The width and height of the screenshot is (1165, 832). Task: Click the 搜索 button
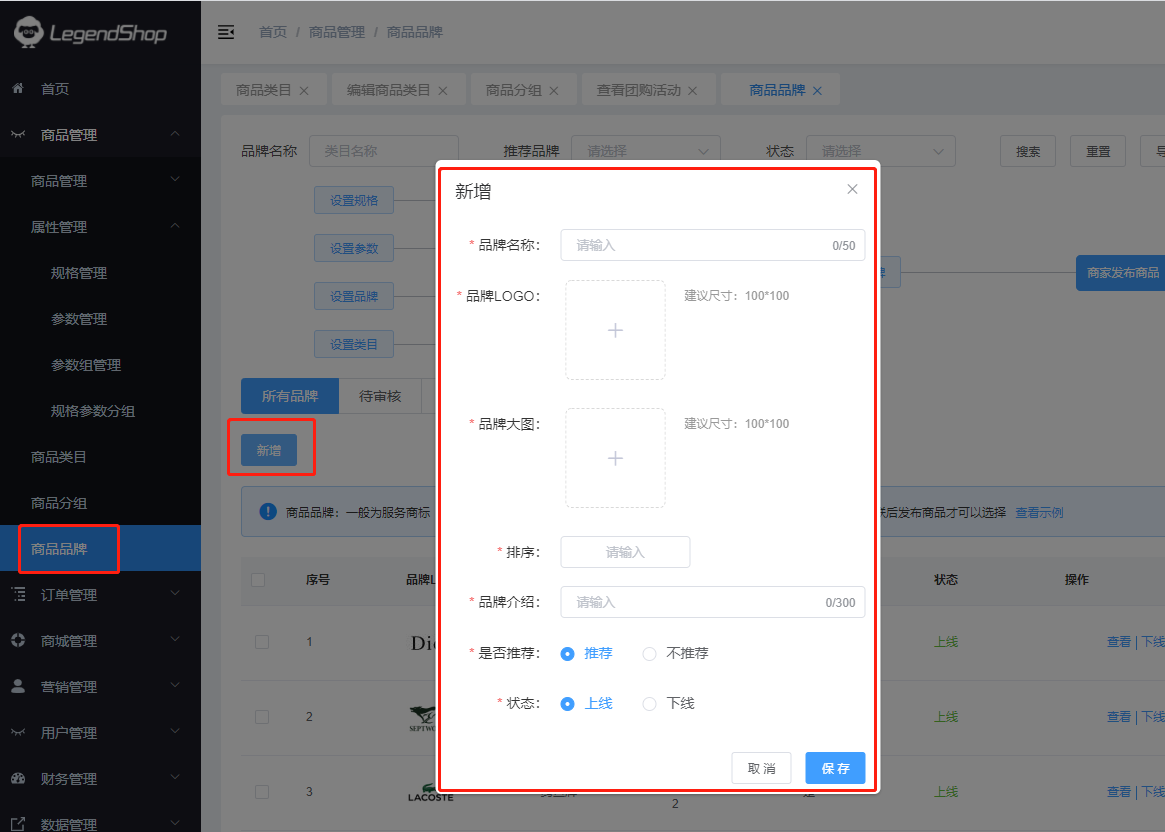[x=1028, y=151]
